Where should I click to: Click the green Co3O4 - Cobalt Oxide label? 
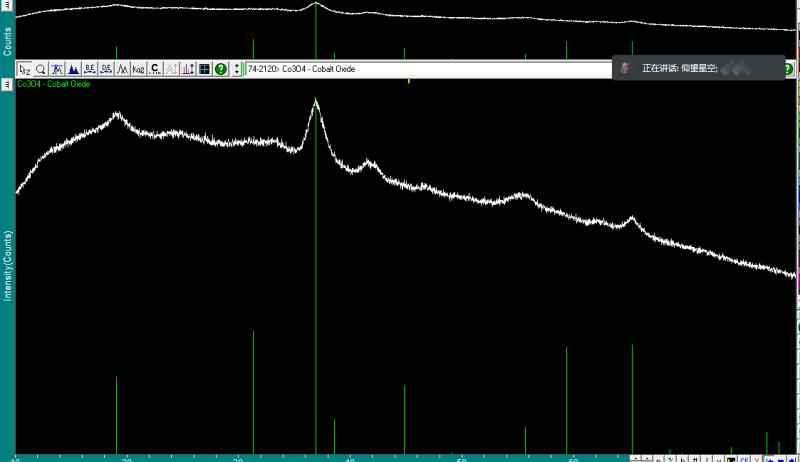(53, 84)
